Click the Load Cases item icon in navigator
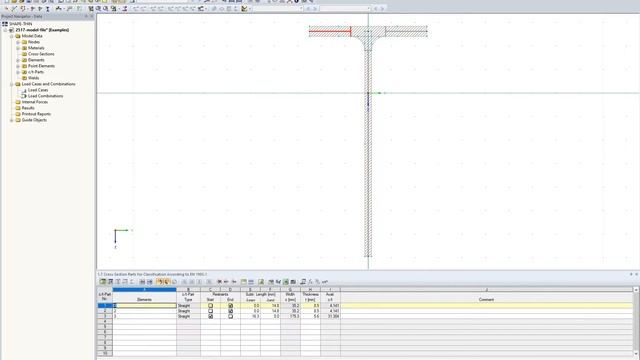 coord(24,90)
